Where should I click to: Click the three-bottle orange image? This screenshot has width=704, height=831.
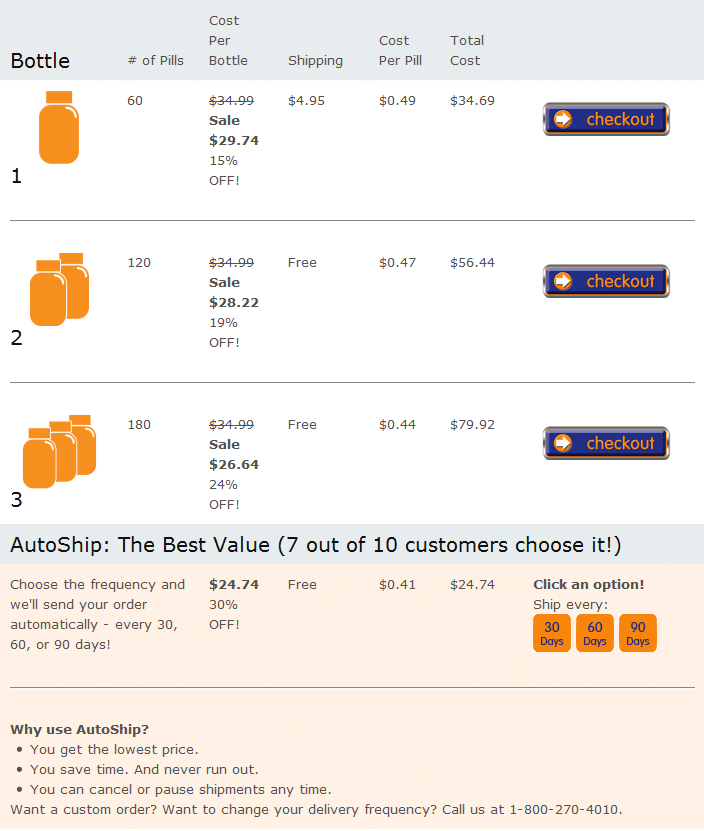59,452
